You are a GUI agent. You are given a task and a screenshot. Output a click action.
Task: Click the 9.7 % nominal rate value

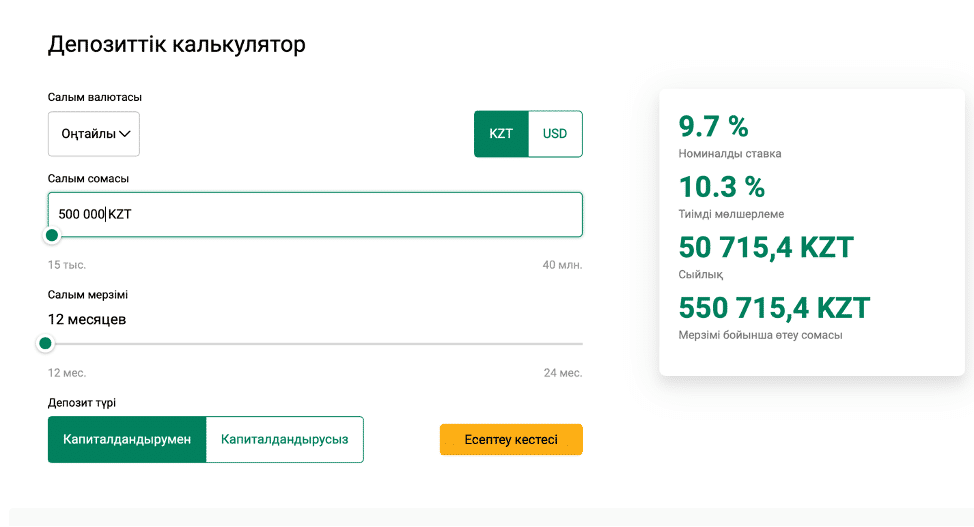coord(713,127)
